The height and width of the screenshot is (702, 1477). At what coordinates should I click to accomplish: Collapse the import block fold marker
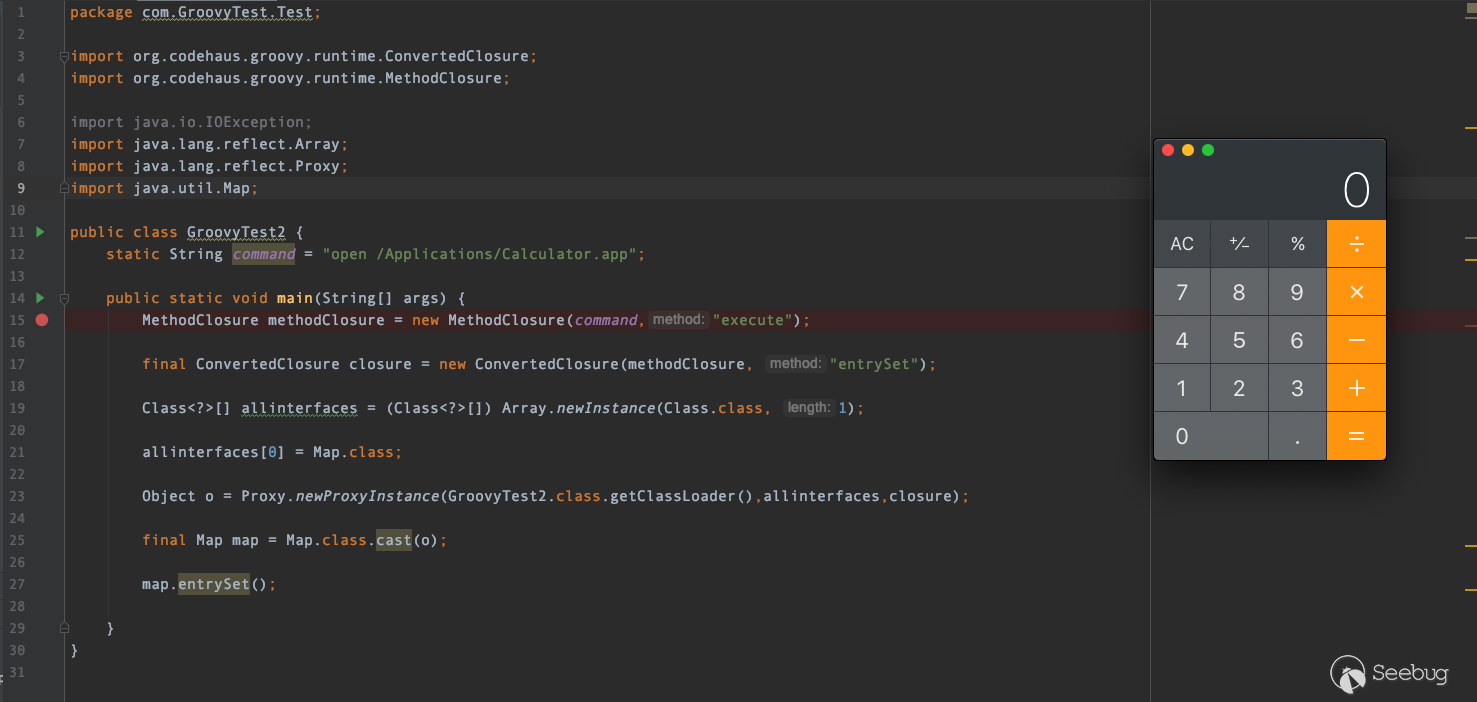(x=64, y=56)
